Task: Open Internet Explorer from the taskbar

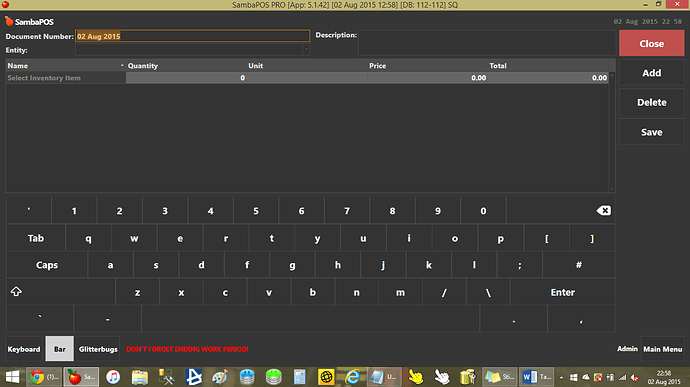Action: coord(352,377)
